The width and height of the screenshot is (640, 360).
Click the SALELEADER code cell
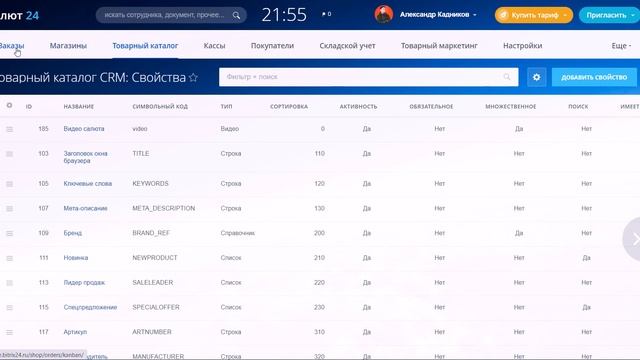pyautogui.click(x=153, y=282)
